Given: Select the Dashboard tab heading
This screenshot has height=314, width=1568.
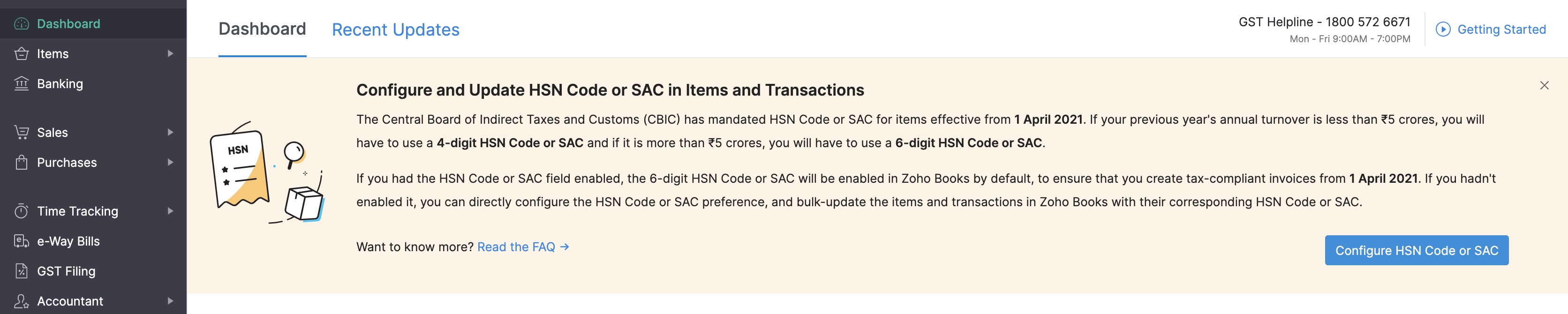Looking at the screenshot, I should (x=262, y=29).
